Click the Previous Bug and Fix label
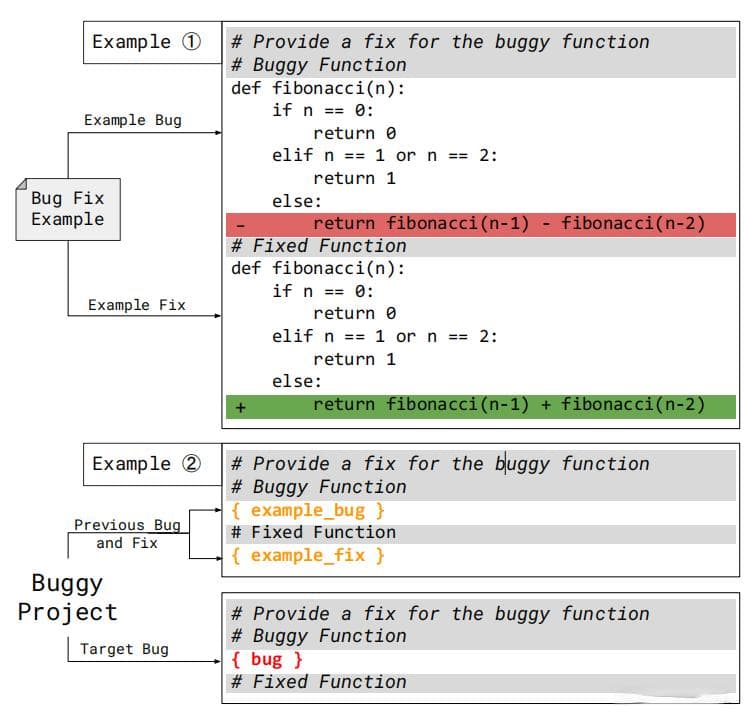Screen dimensions: 746x712 click(x=127, y=534)
